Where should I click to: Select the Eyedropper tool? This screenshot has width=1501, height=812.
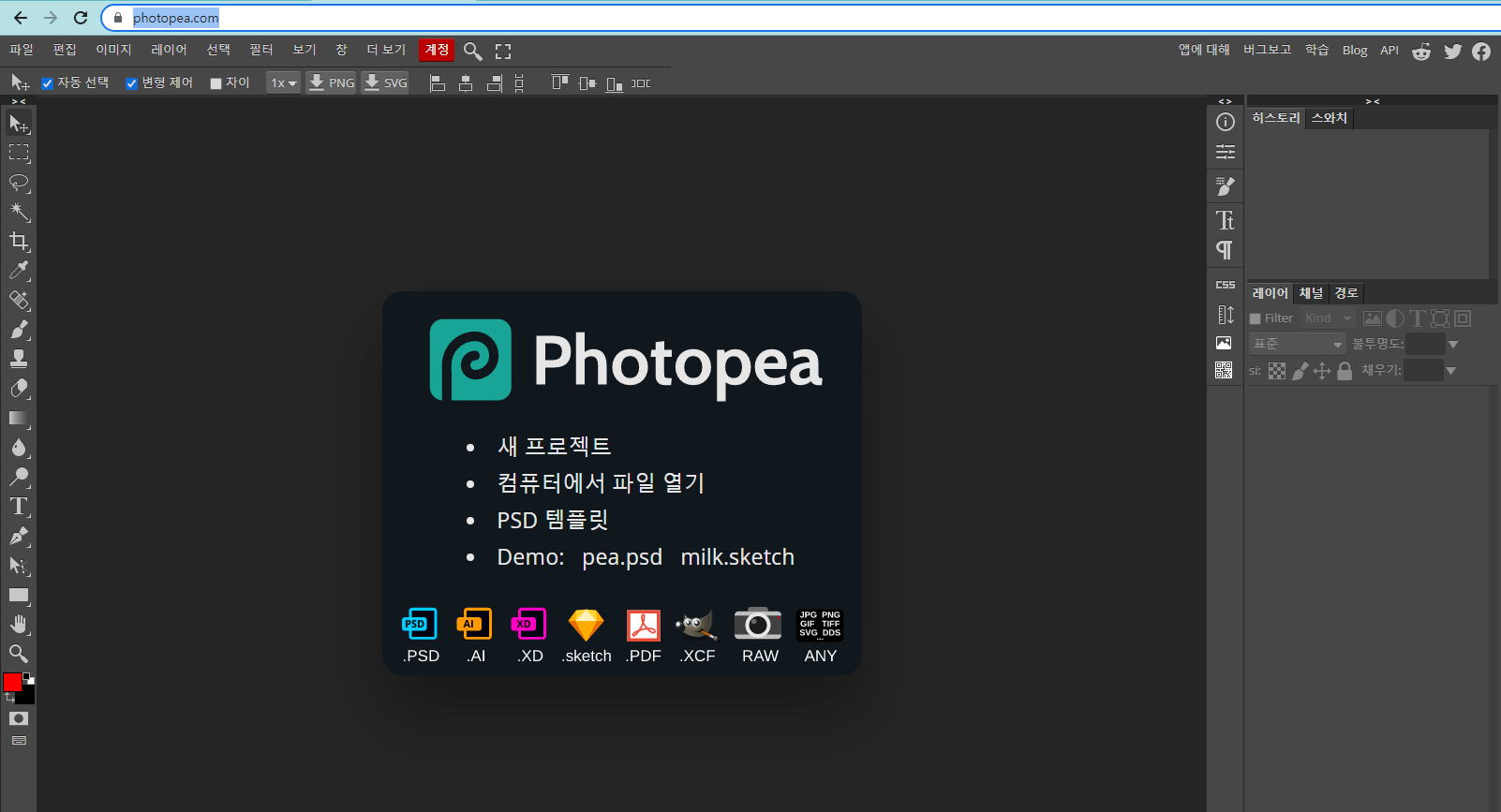pos(19,271)
